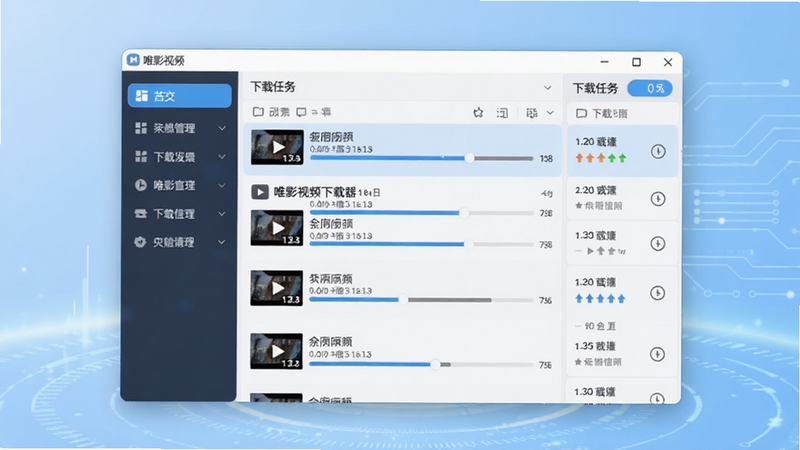Click the 唯影视频 app logo in title bar
This screenshot has width=800, height=450.
point(133,60)
